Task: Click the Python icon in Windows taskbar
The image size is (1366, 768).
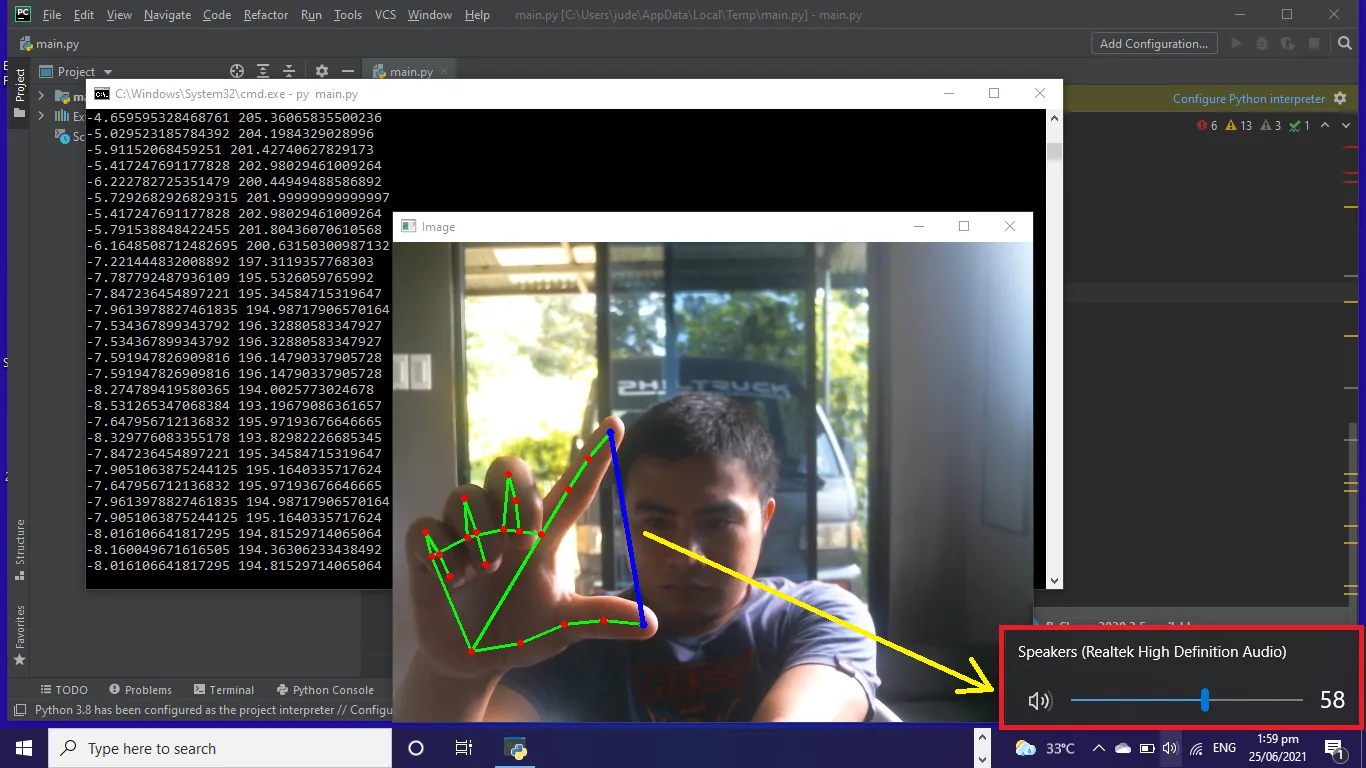Action: tap(517, 748)
